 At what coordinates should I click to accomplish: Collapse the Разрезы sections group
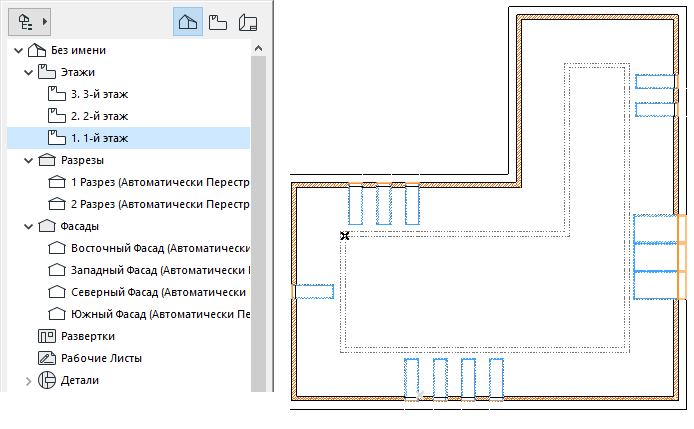coord(28,161)
